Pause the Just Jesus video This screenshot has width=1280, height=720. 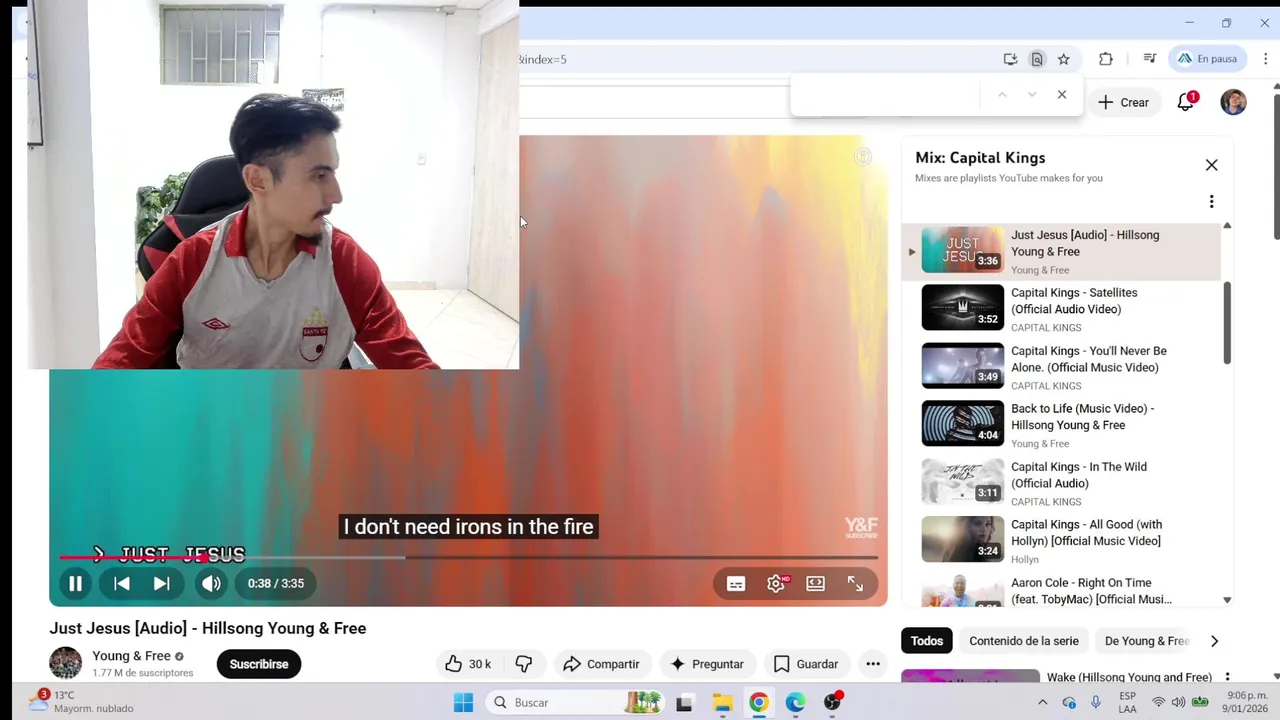pyautogui.click(x=75, y=584)
